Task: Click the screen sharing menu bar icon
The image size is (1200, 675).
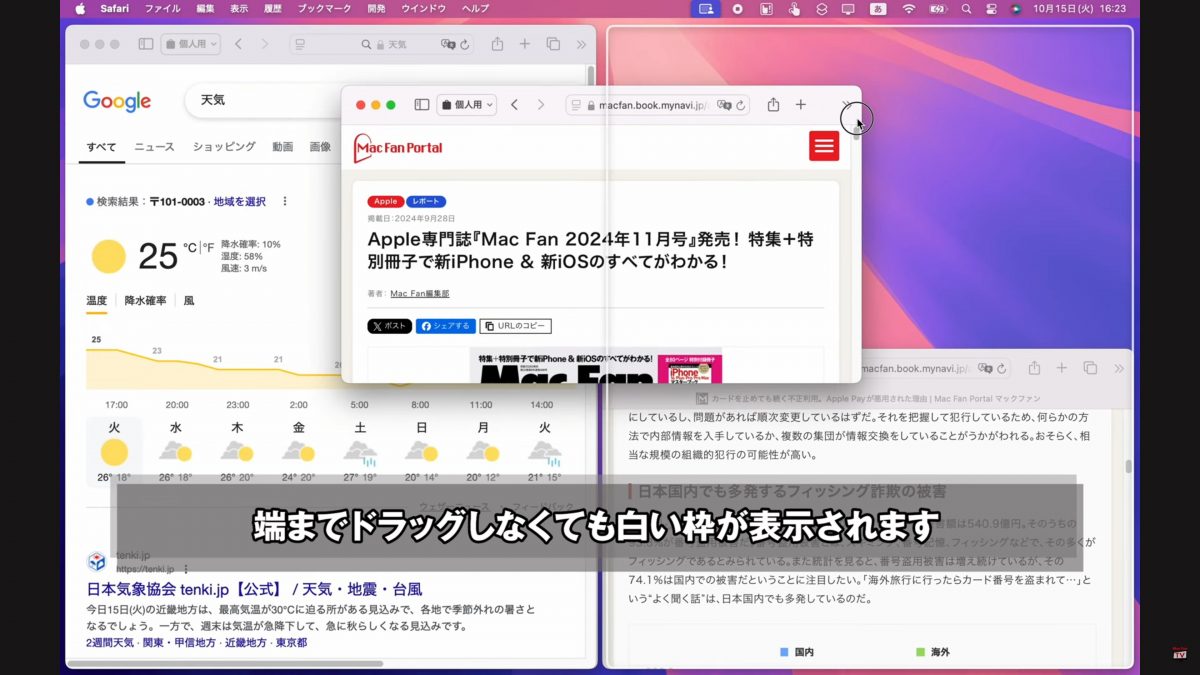Action: pos(706,8)
